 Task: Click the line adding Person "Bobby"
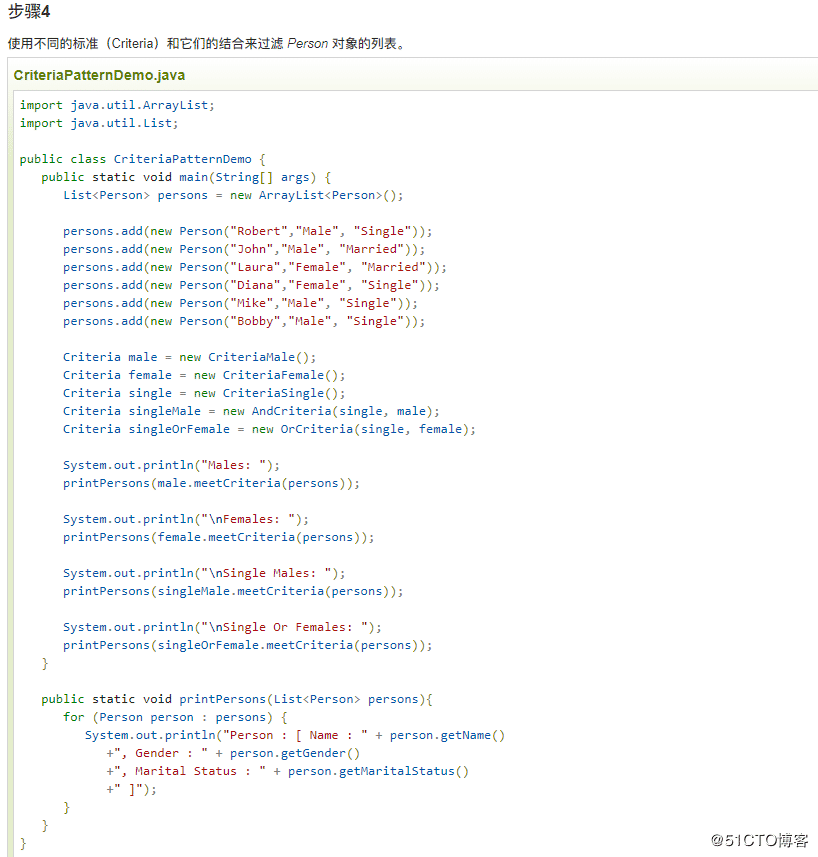pos(244,321)
